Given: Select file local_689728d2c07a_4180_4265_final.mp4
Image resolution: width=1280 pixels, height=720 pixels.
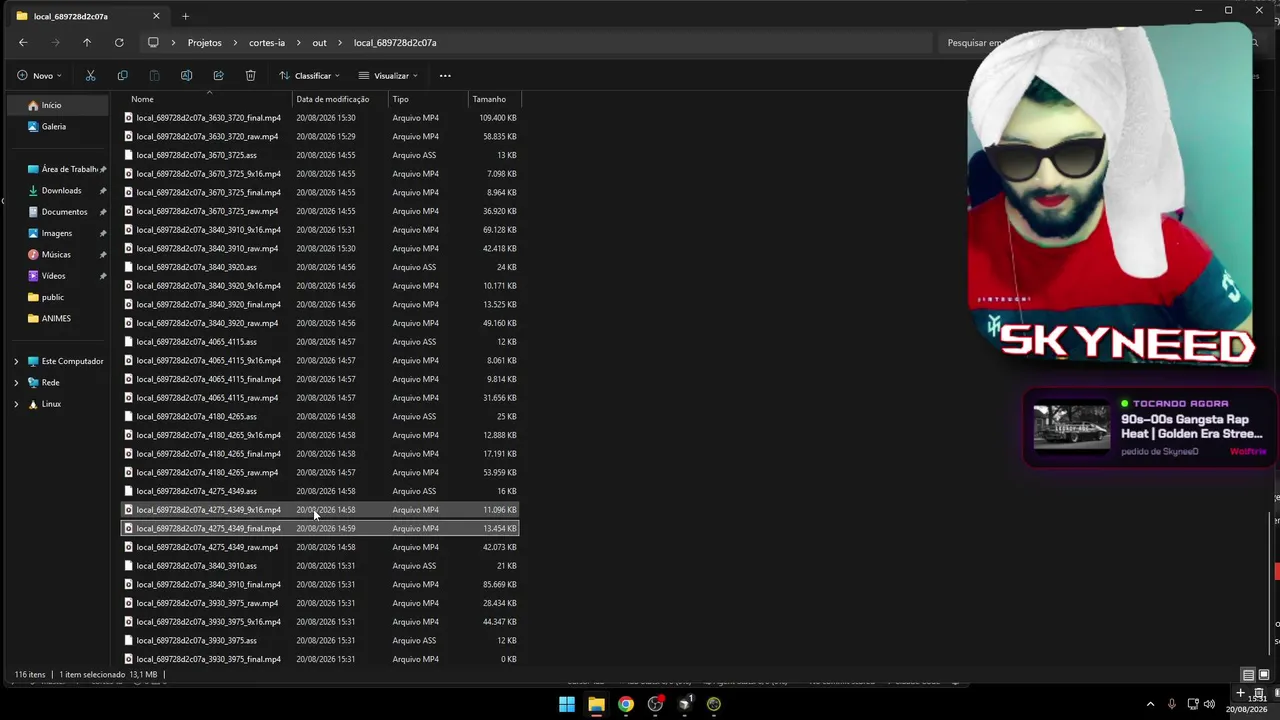Looking at the screenshot, I should tap(320, 454).
